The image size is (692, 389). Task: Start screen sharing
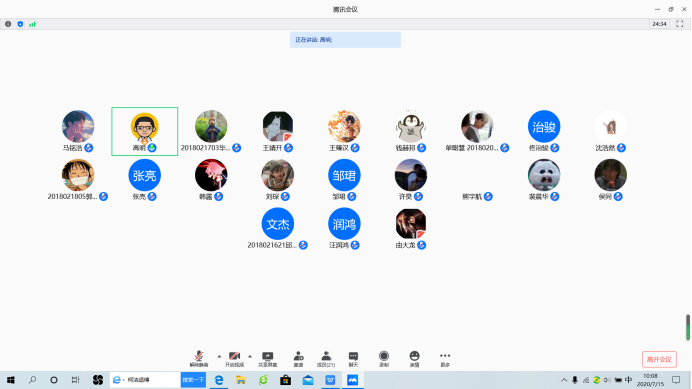(267, 359)
